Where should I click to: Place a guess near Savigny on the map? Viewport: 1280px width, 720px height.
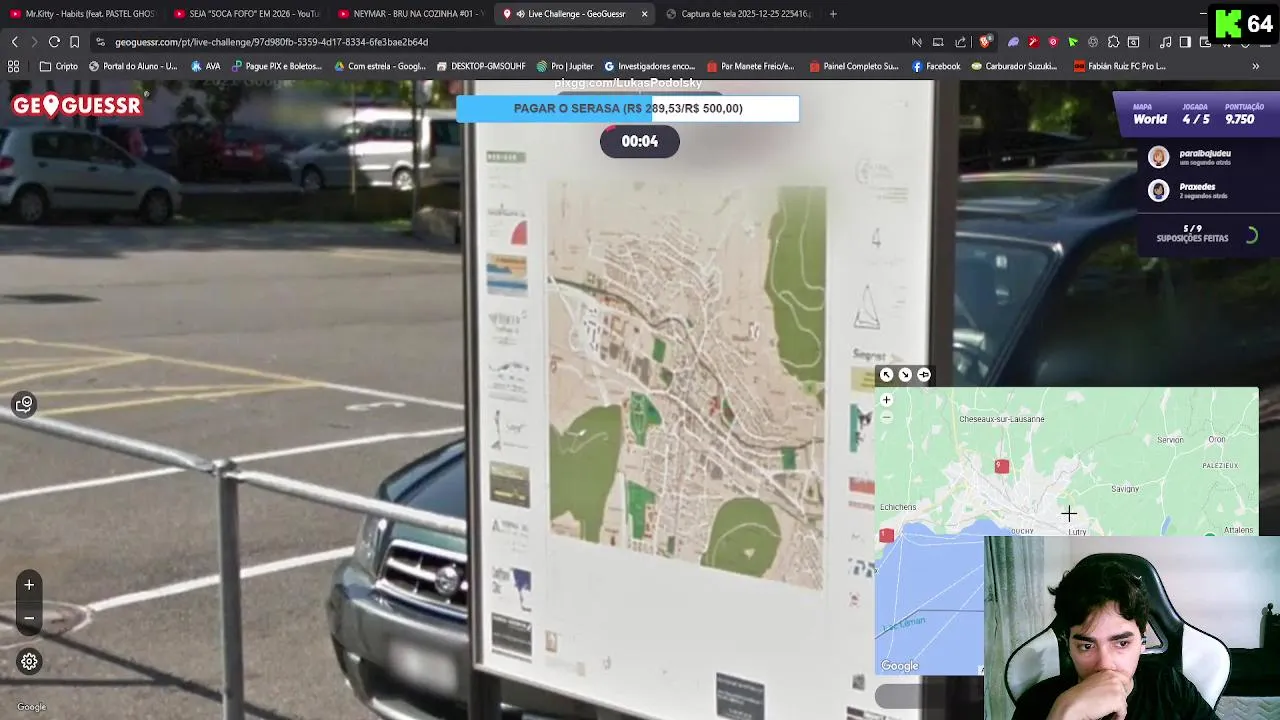pyautogui.click(x=1125, y=489)
